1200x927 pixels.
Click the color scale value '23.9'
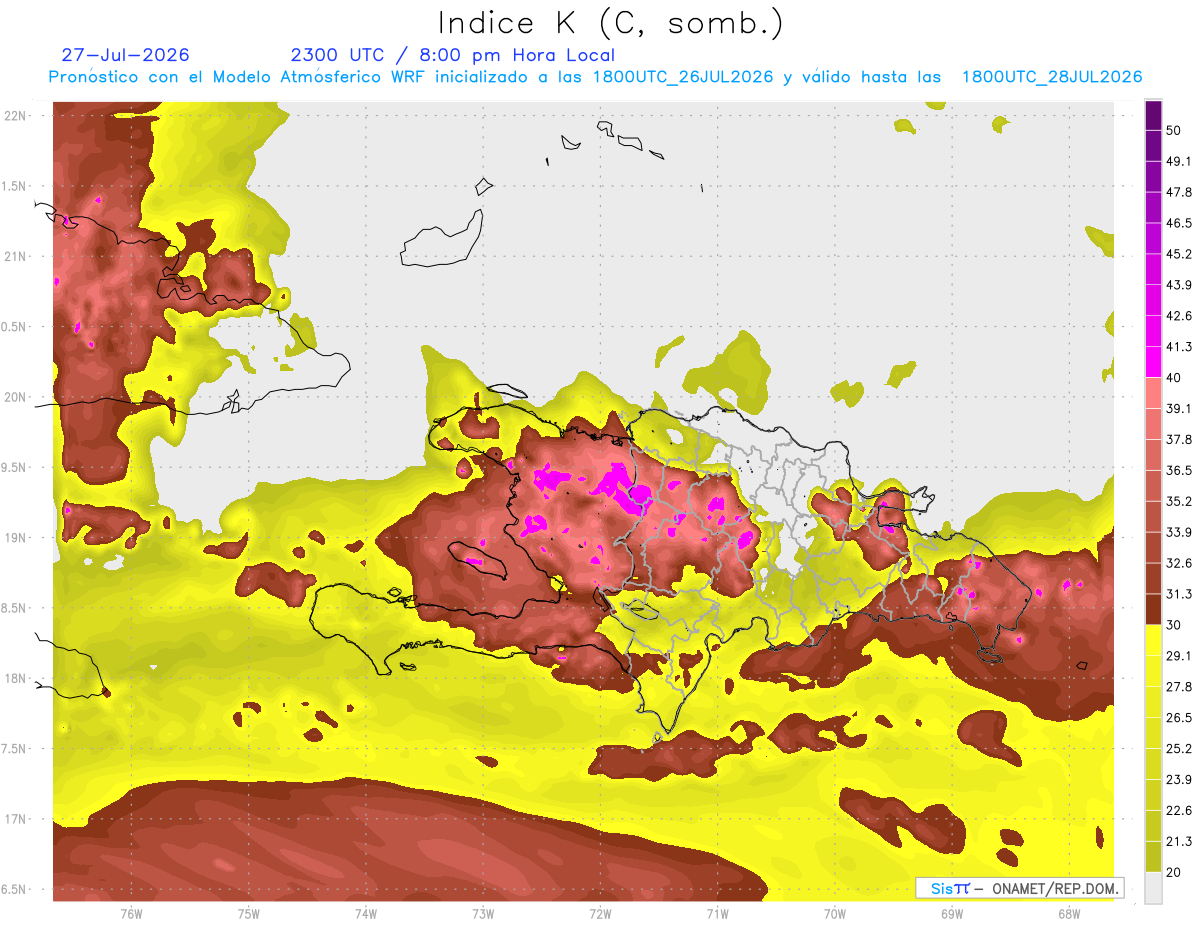[x=1179, y=780]
